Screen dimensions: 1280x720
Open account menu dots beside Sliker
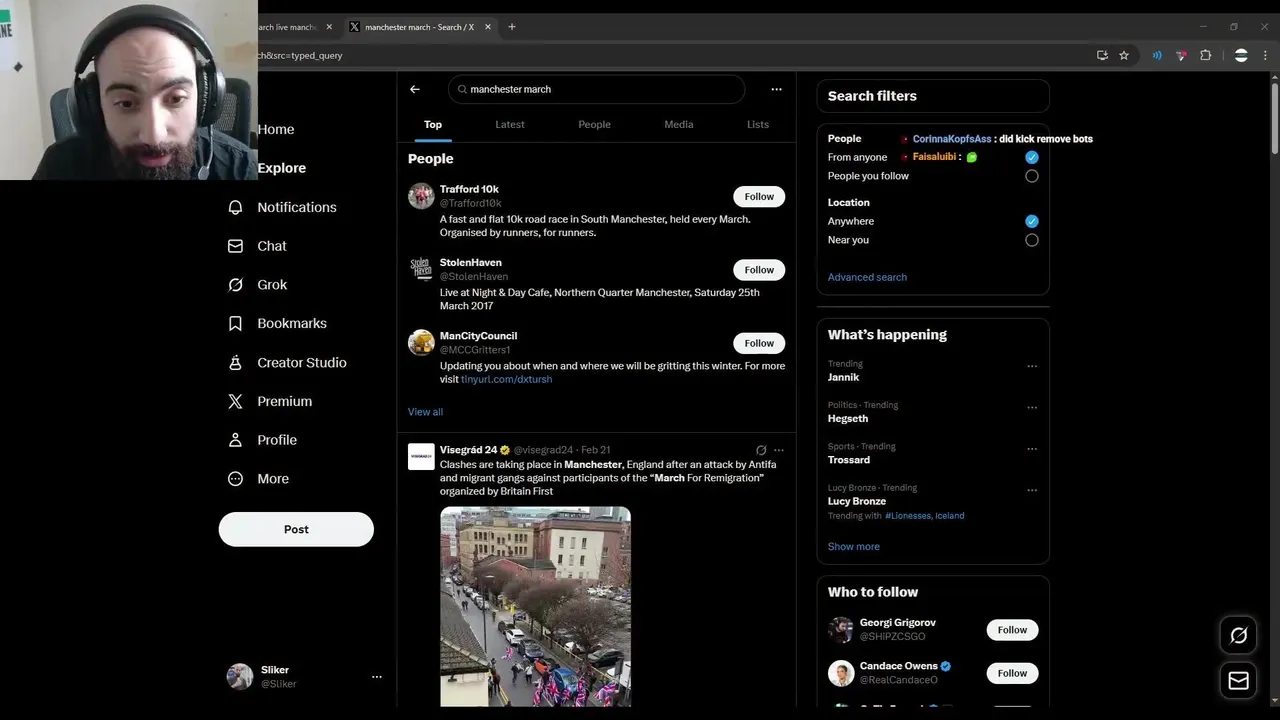377,677
